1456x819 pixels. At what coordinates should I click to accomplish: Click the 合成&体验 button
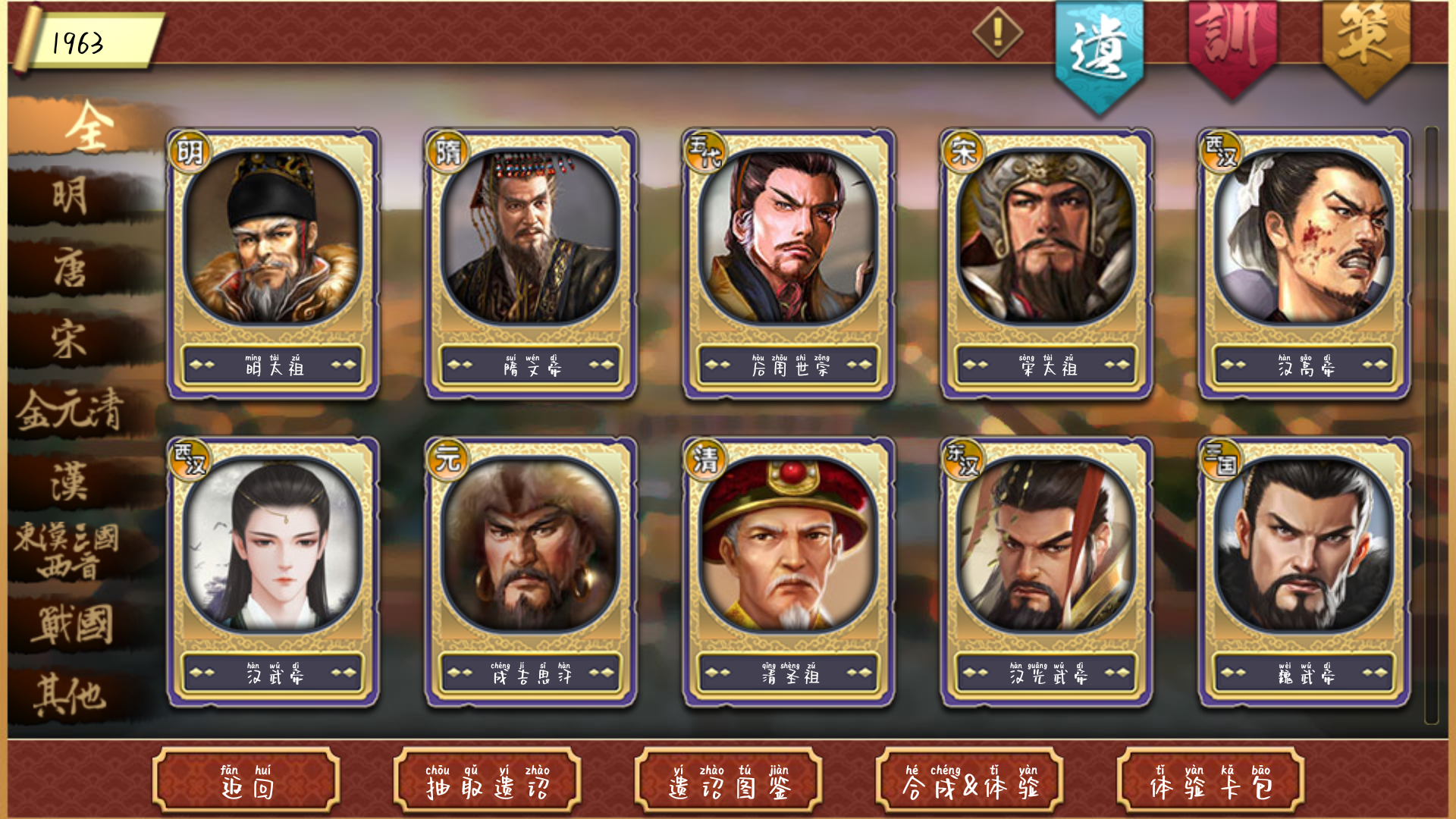coord(970,780)
